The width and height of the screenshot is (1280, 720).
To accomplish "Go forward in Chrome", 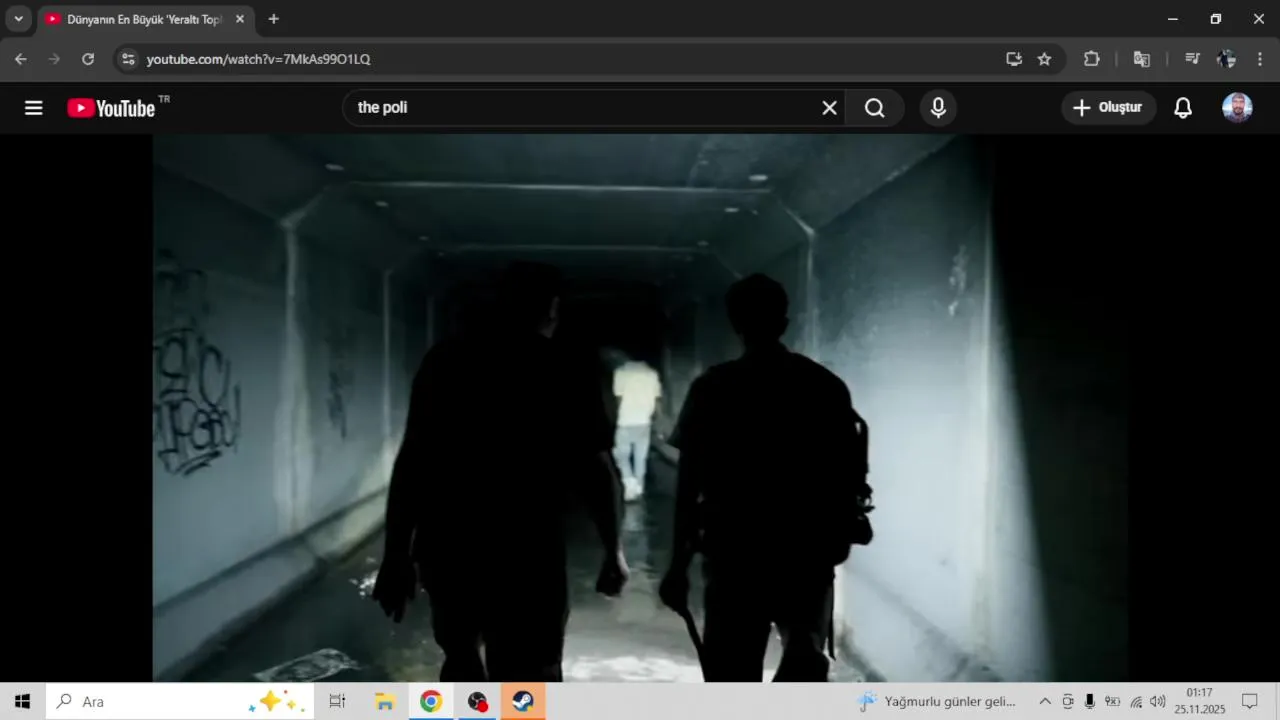I will [x=54, y=59].
